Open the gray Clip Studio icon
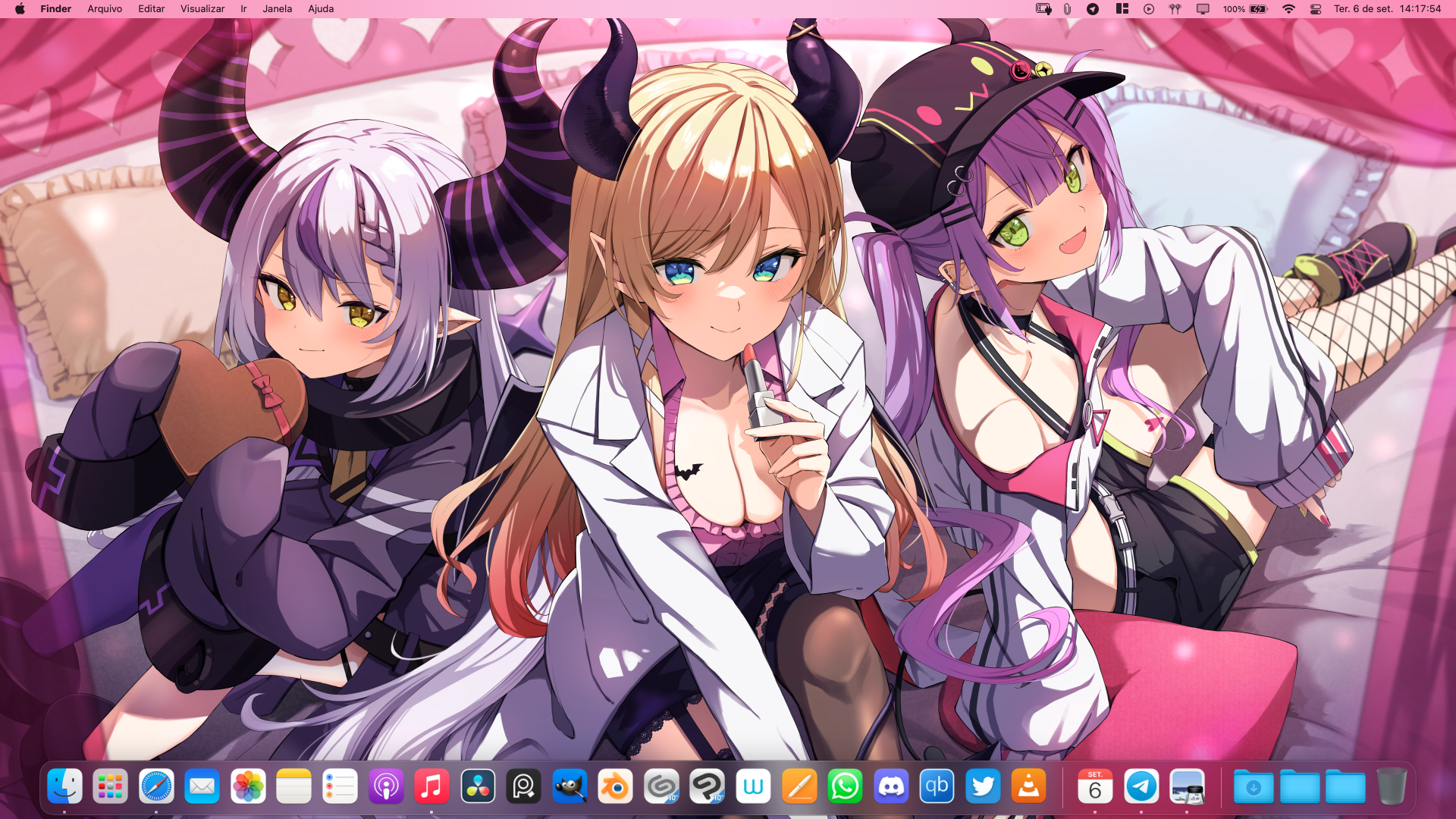 tap(661, 786)
